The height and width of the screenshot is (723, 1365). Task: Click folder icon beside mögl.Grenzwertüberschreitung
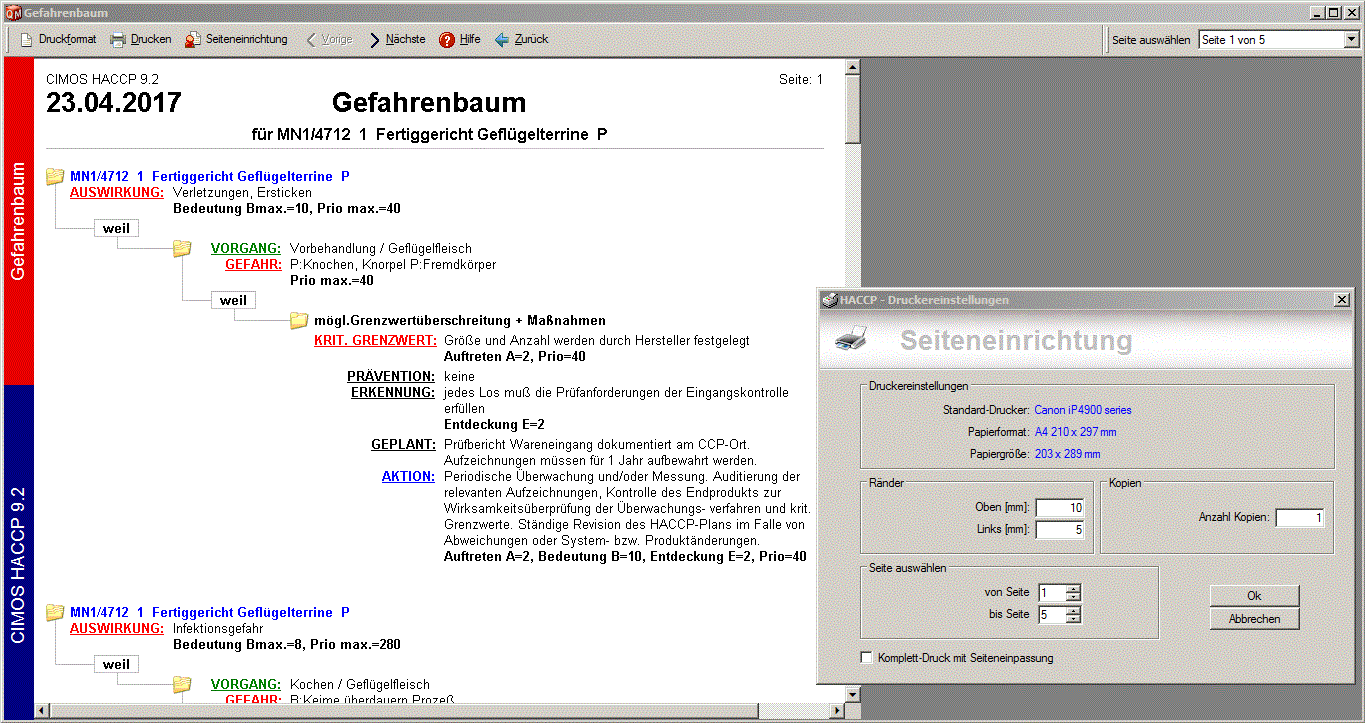(298, 320)
